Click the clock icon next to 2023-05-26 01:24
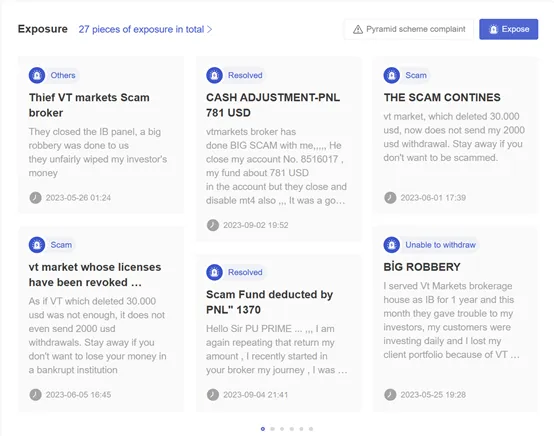The image size is (554, 436). point(35,198)
